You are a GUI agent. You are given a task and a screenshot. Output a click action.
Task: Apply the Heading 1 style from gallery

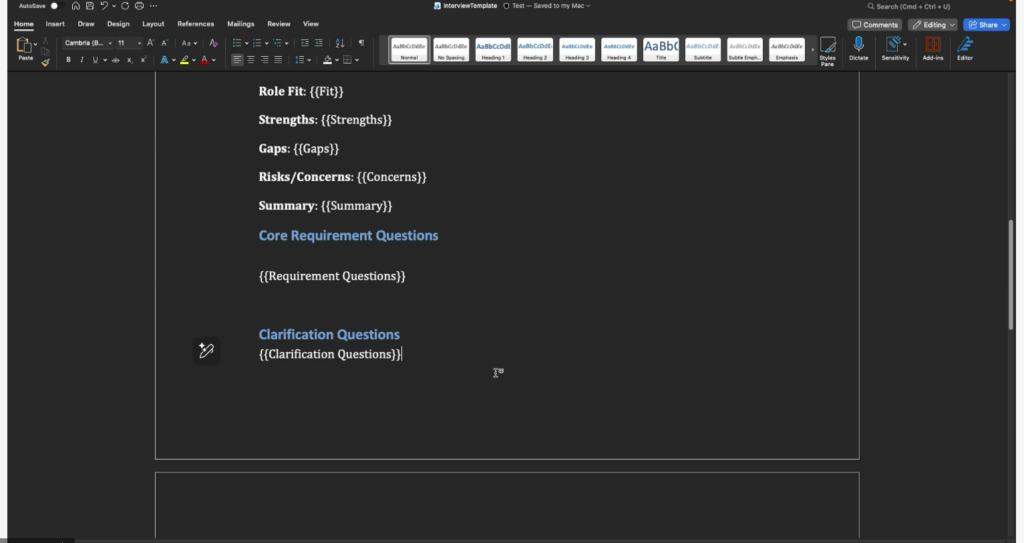click(x=493, y=49)
